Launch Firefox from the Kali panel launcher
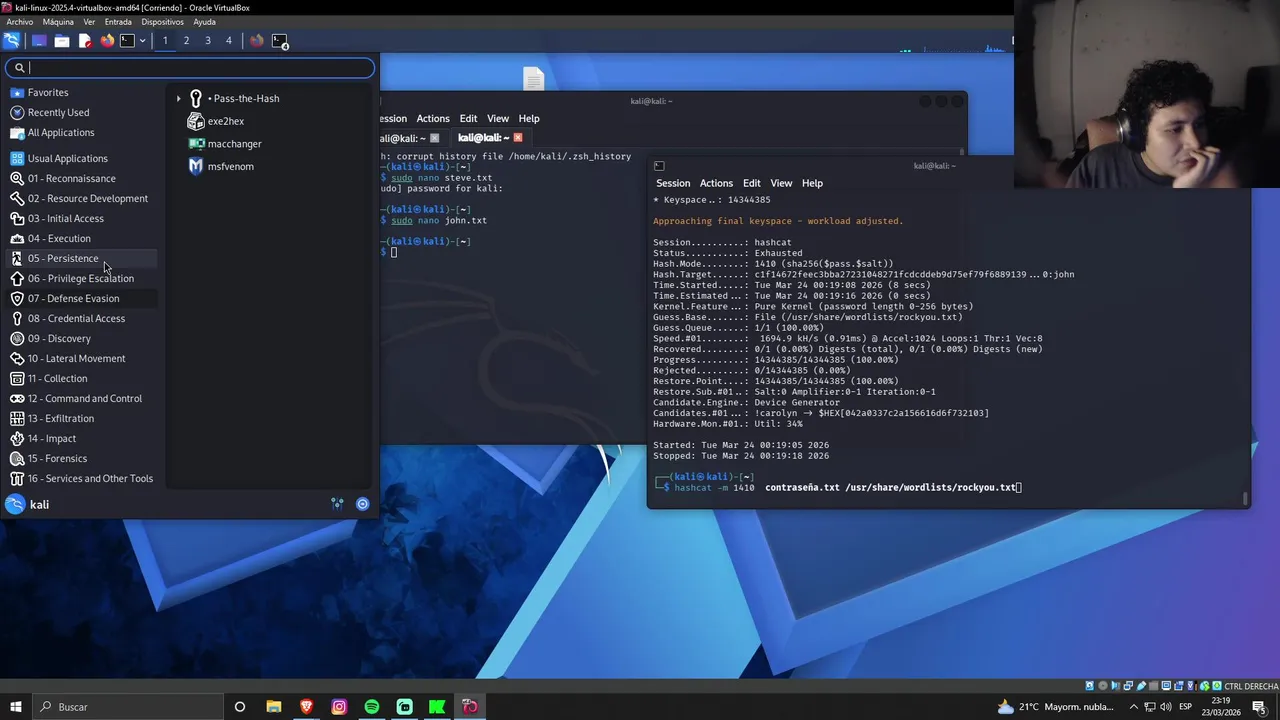The image size is (1280, 720). tap(107, 41)
